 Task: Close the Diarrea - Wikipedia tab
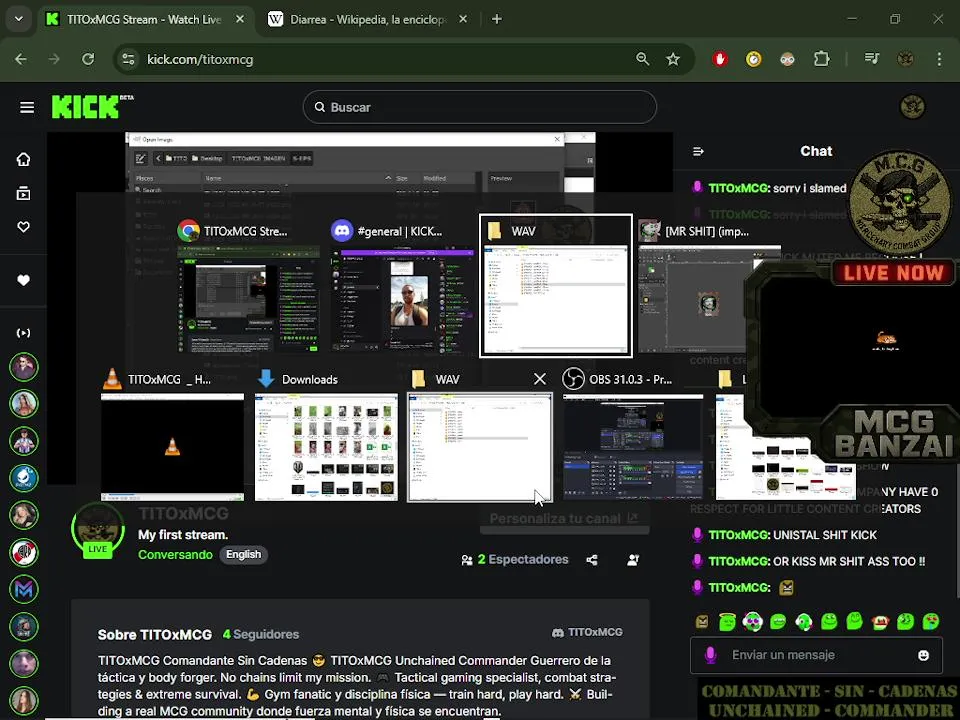point(463,19)
